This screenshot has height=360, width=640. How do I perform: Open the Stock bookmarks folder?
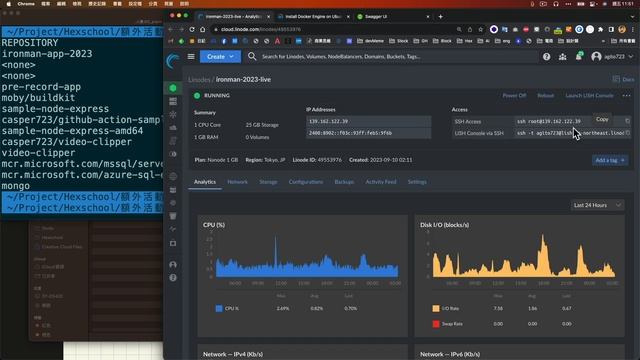[x=399, y=41]
